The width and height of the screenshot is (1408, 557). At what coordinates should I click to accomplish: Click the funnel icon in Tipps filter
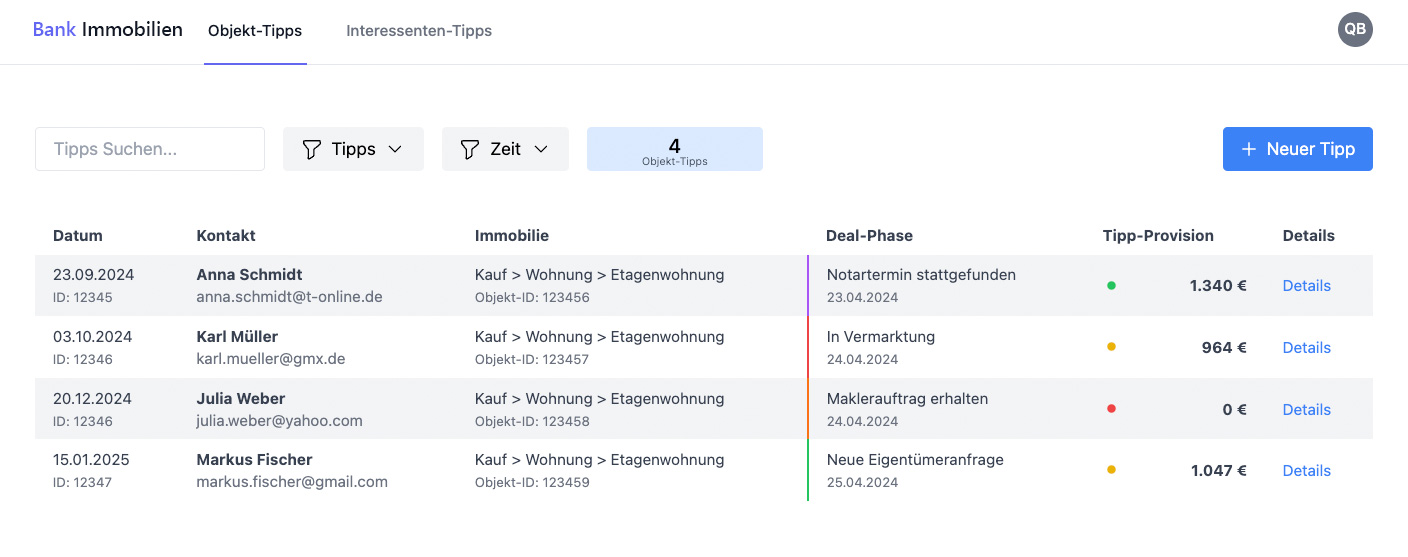click(312, 149)
